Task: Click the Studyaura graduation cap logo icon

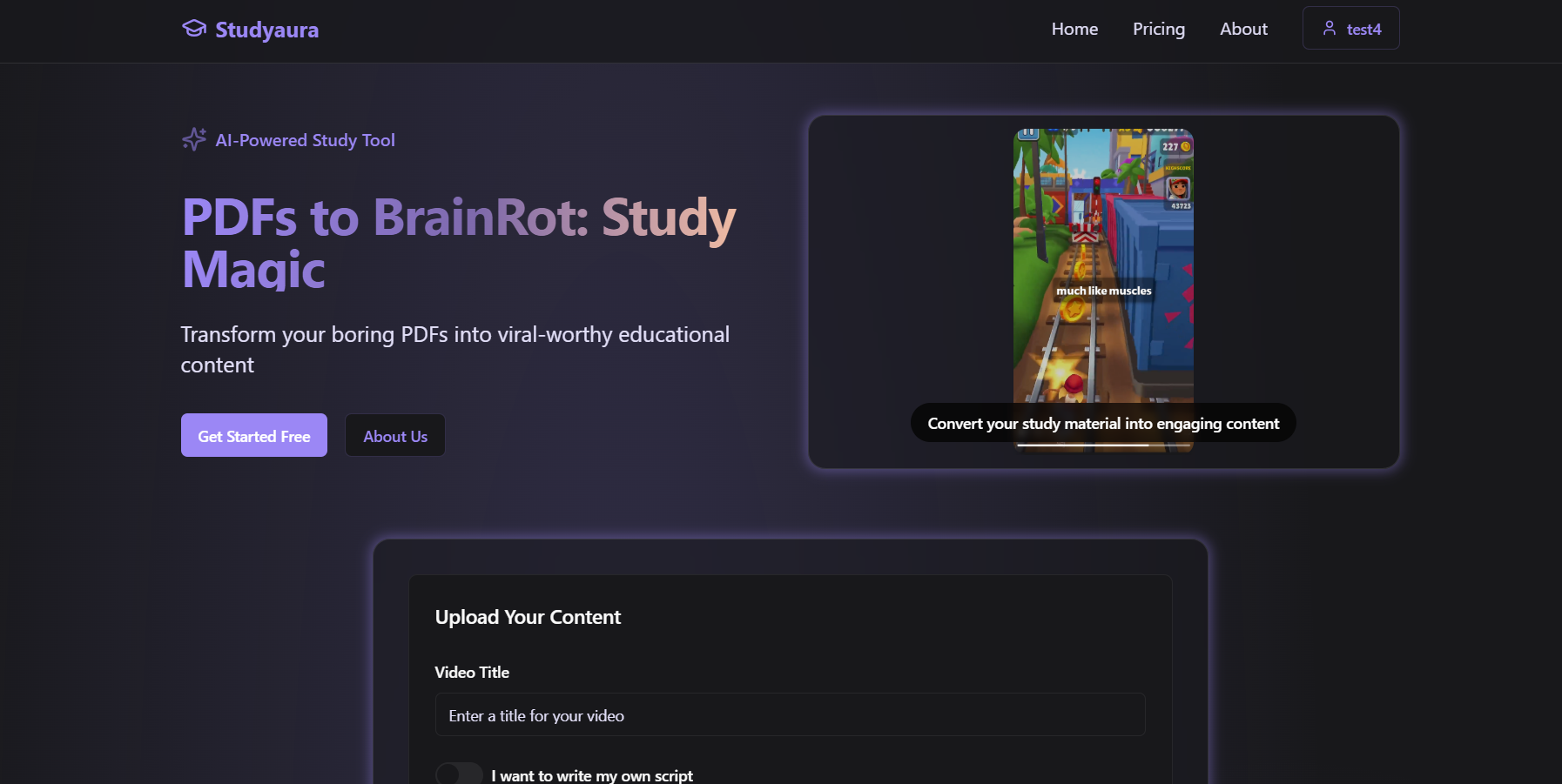Action: click(x=192, y=28)
